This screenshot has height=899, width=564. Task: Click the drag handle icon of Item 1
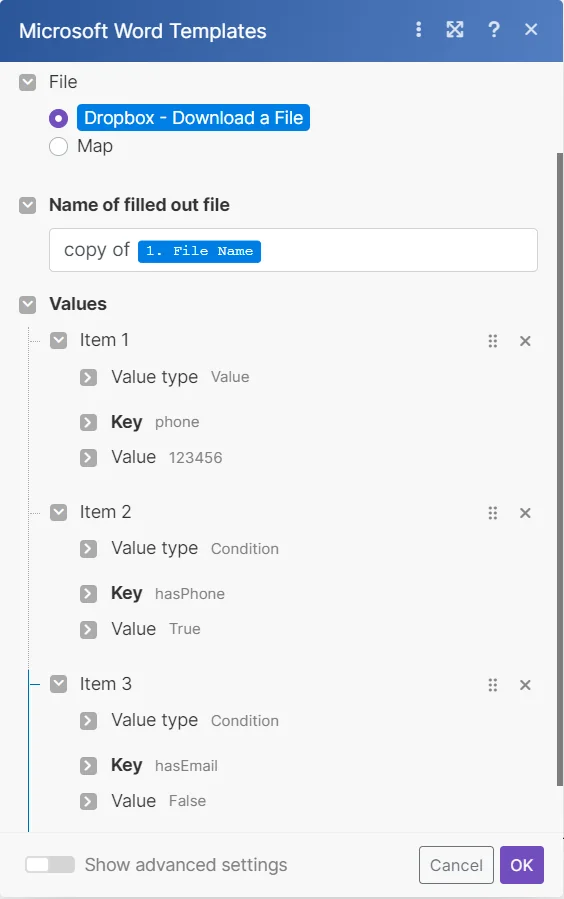coord(492,341)
